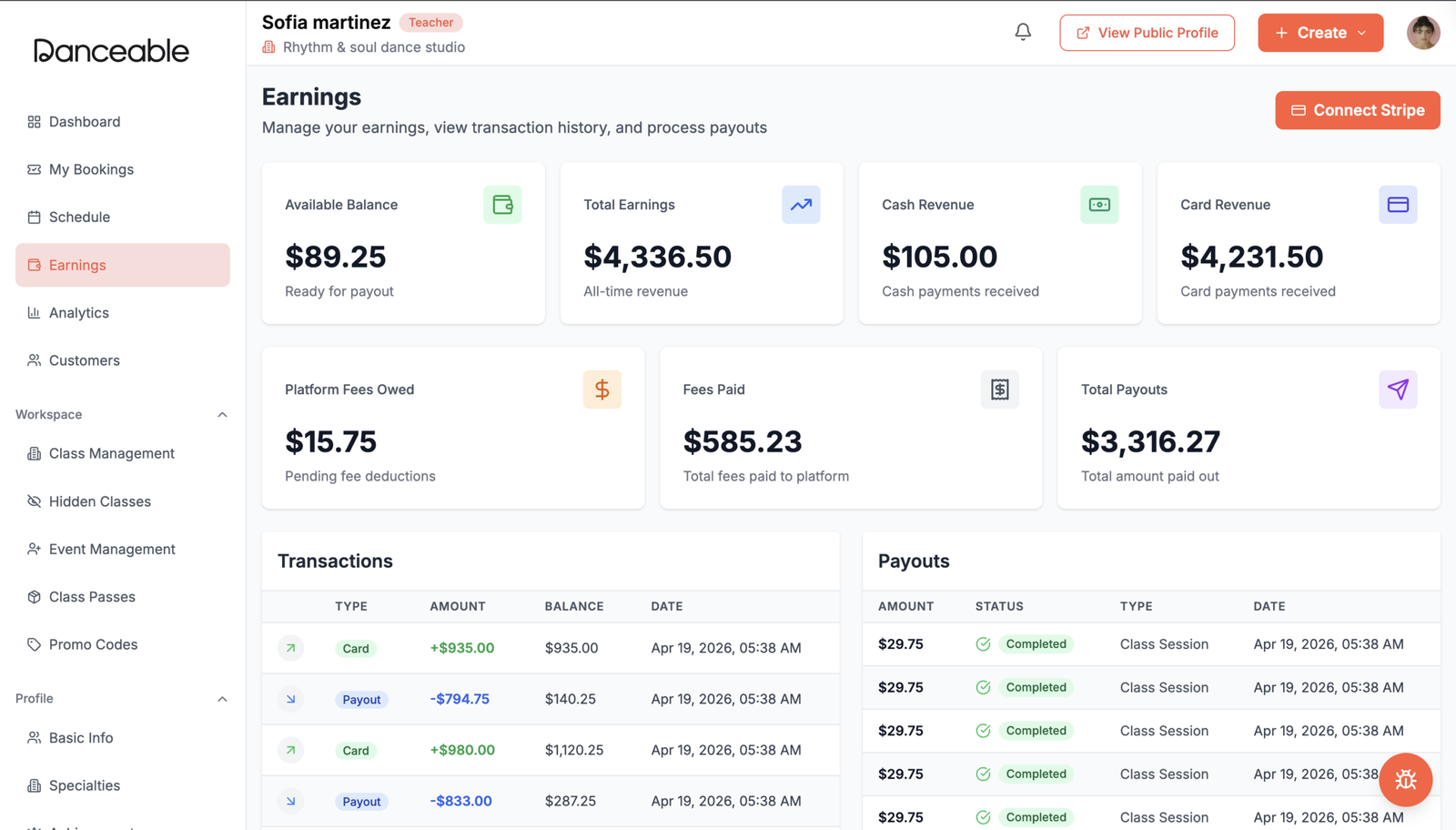
Task: Open Hidden Classes
Action: tap(122, 501)
